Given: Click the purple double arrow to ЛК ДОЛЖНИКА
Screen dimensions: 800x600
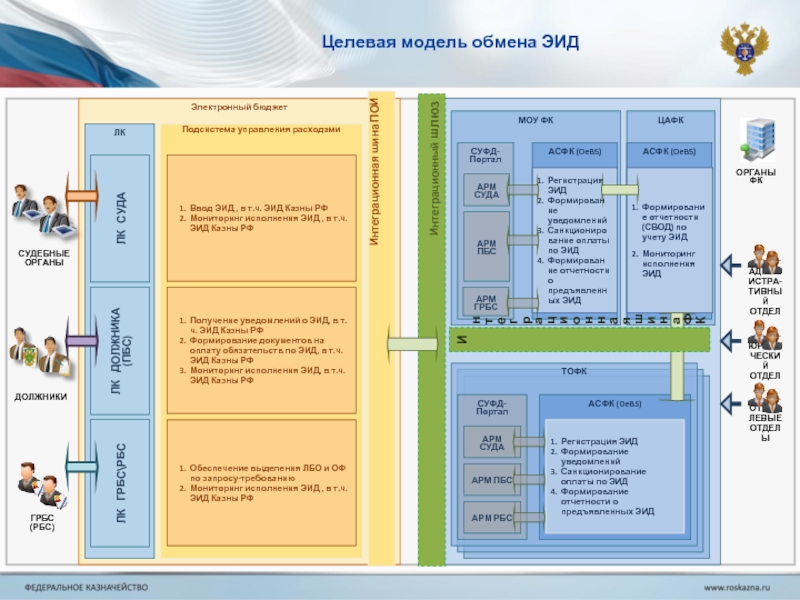Looking at the screenshot, I should point(82,340).
